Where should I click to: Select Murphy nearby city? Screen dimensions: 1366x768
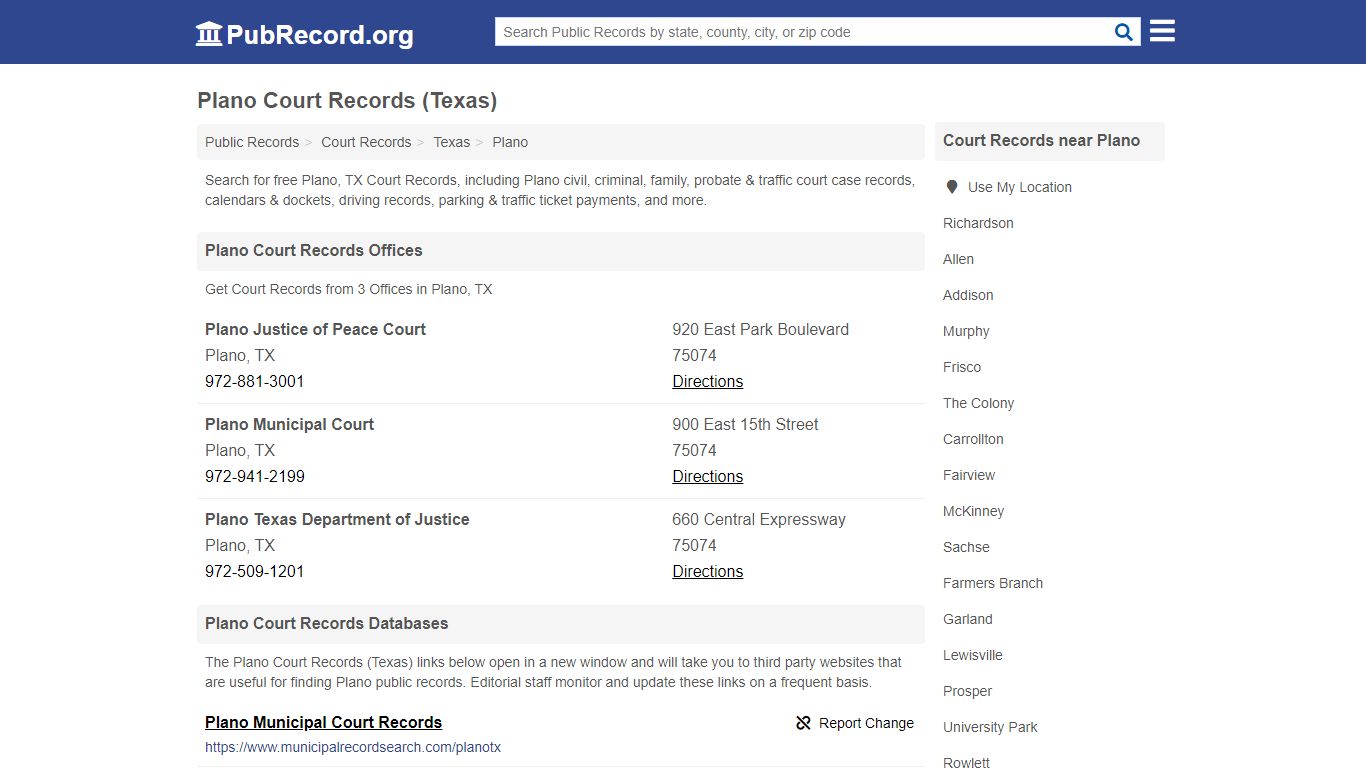point(966,331)
